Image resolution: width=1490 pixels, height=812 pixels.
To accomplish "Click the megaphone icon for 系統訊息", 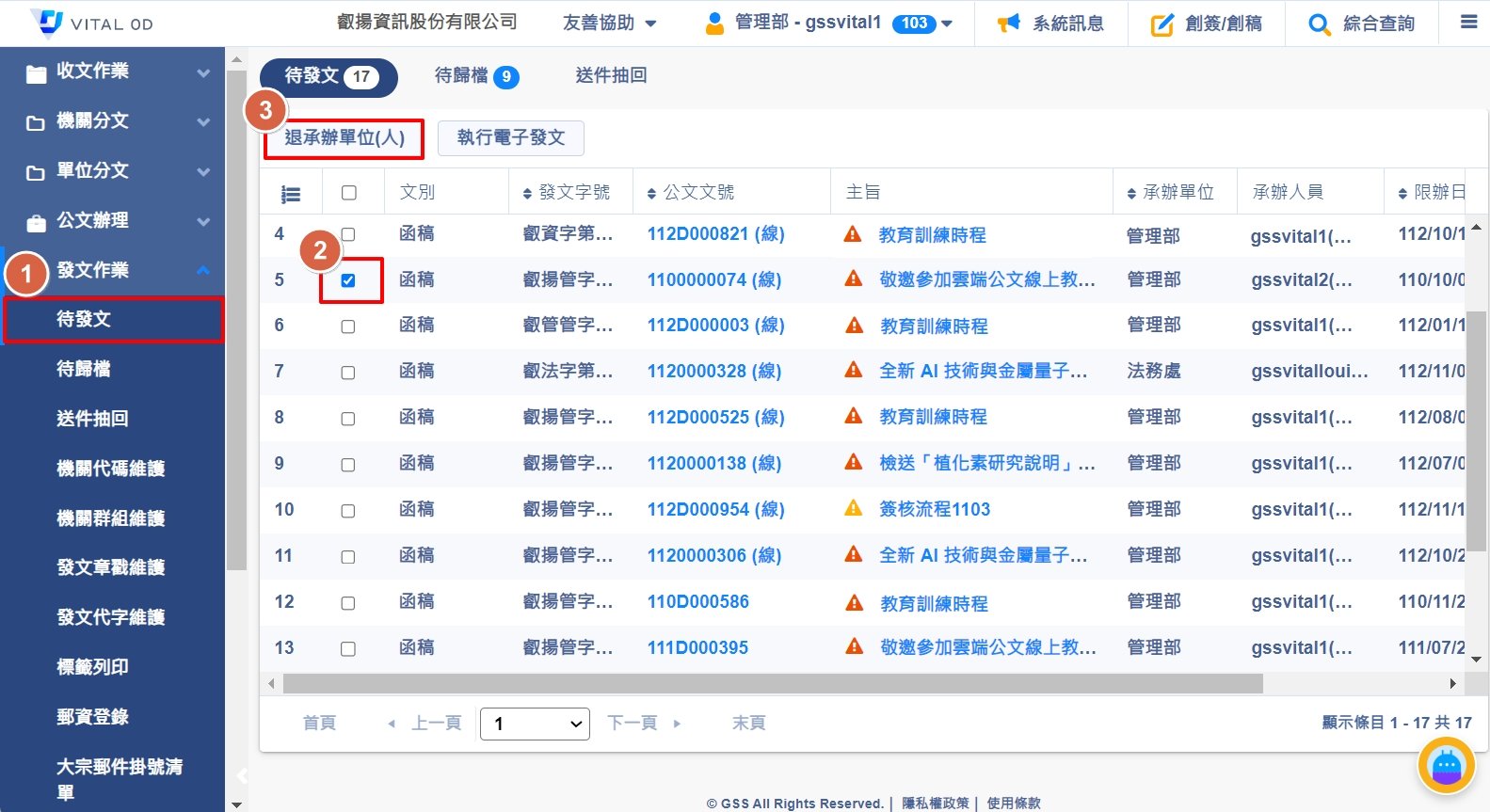I will click(1008, 24).
